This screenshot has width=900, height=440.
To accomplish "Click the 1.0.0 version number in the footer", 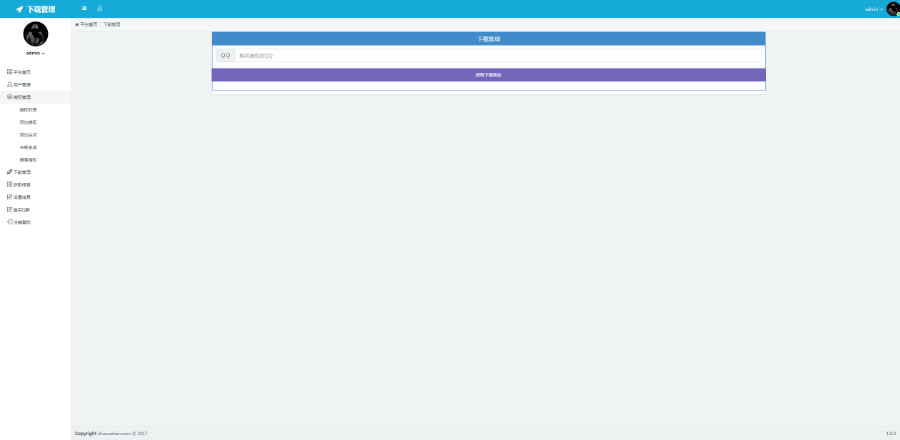I will (x=891, y=434).
